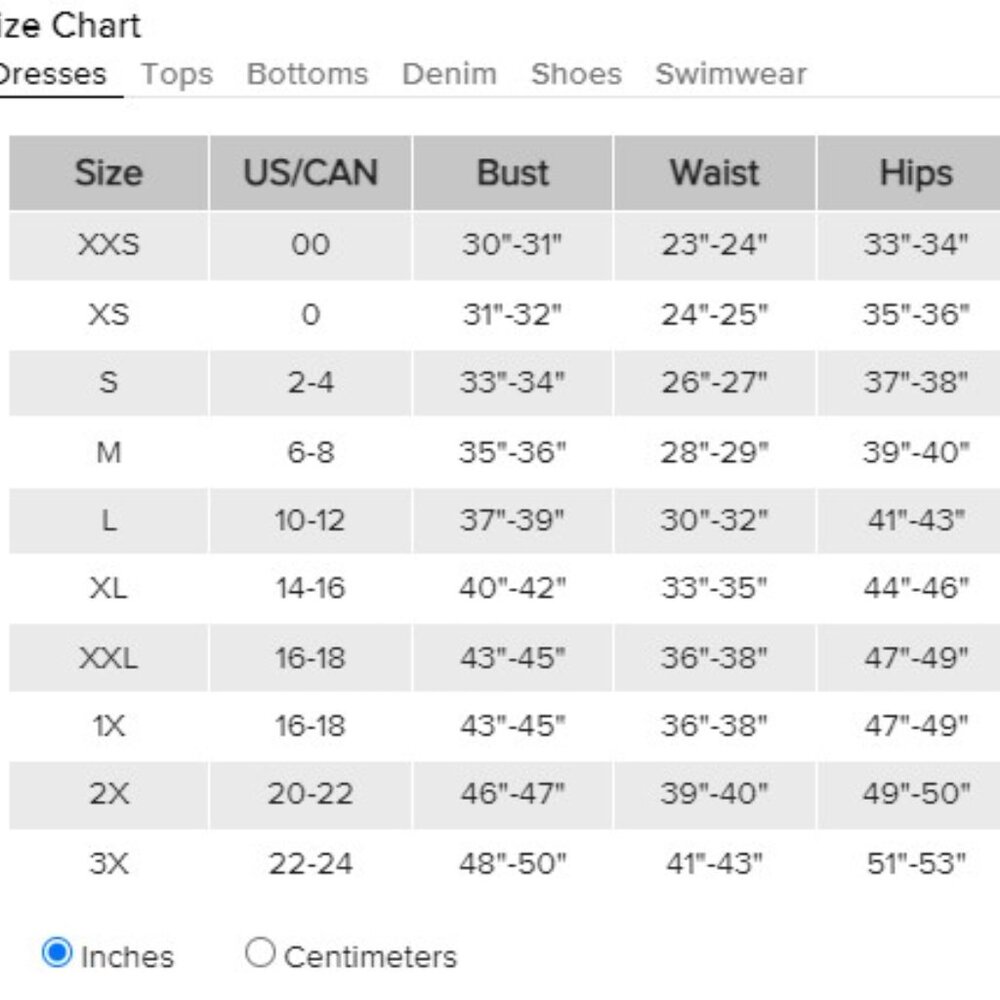Click the Bust column header

coord(513,172)
